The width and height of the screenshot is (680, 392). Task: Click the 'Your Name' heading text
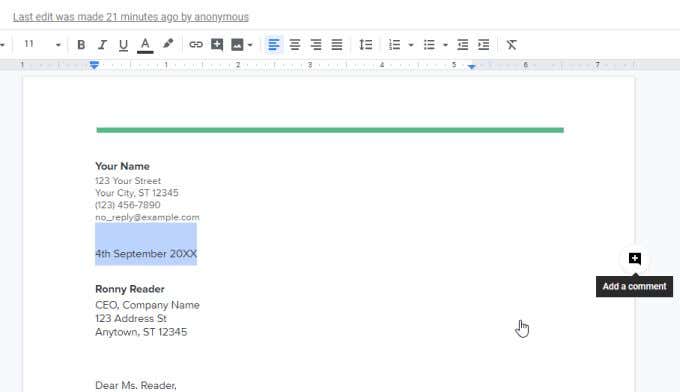click(x=122, y=166)
